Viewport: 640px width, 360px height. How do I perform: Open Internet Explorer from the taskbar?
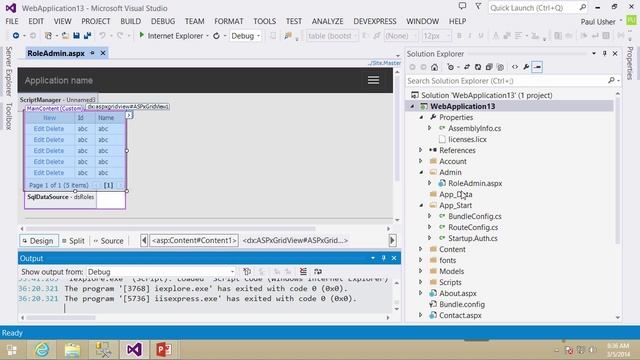tap(42, 349)
